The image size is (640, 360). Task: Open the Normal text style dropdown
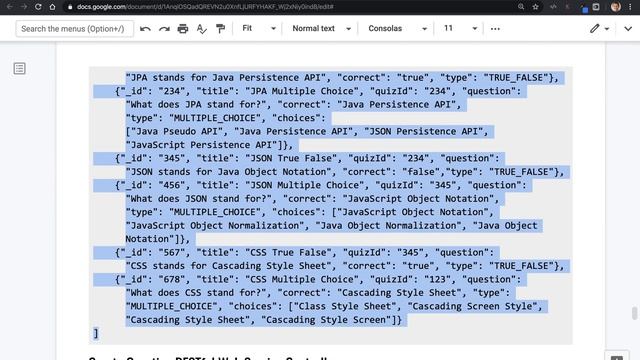pos(321,28)
